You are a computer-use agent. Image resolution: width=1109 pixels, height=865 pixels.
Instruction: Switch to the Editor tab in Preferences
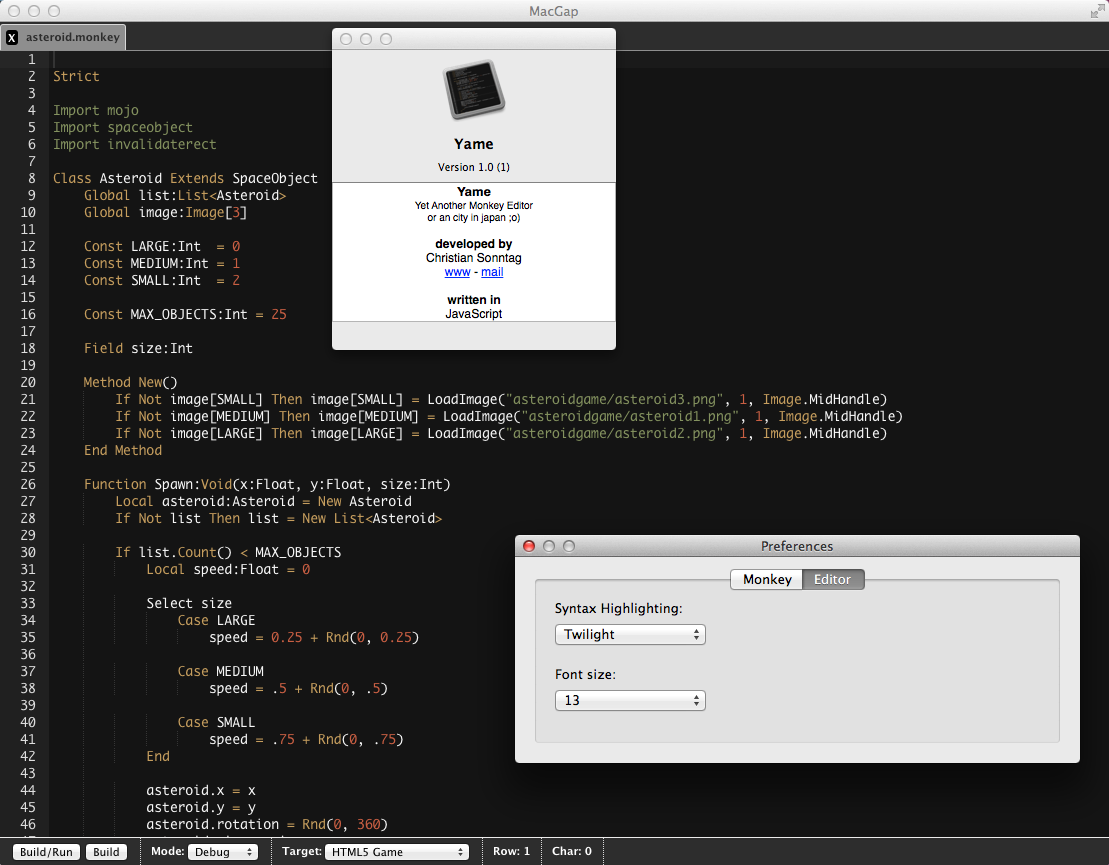point(833,579)
